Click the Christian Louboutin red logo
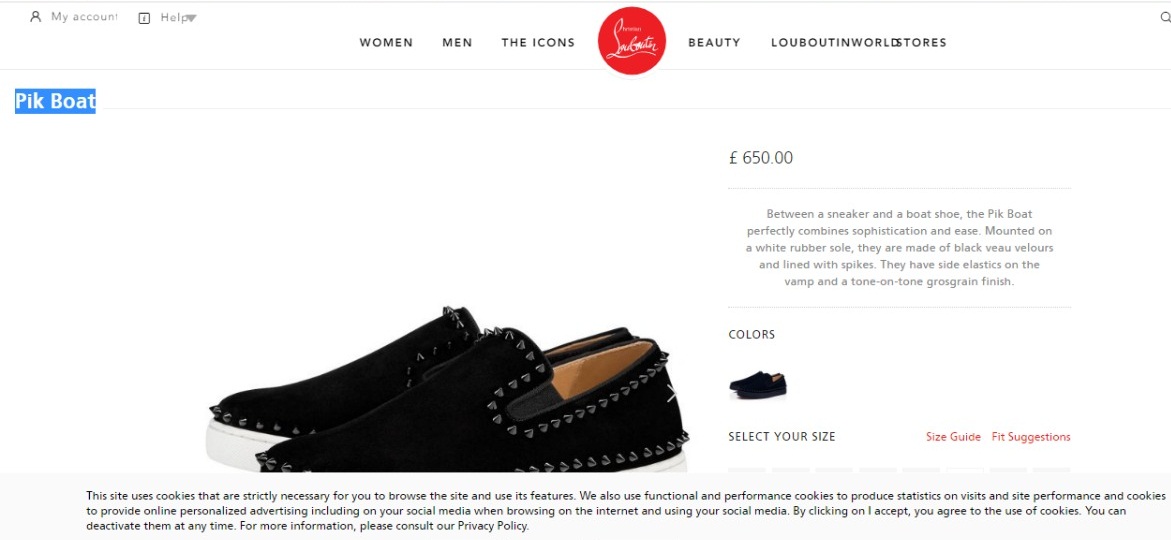1171x540 pixels. 632,41
